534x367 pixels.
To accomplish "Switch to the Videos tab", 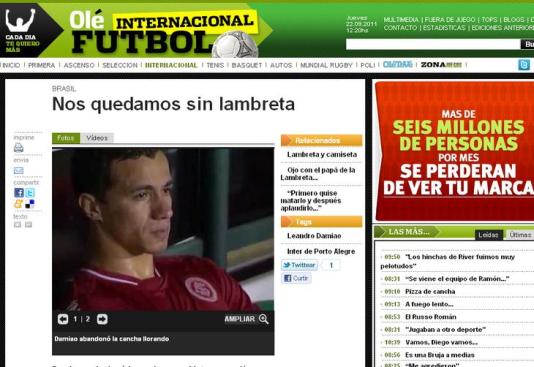I will pos(97,138).
